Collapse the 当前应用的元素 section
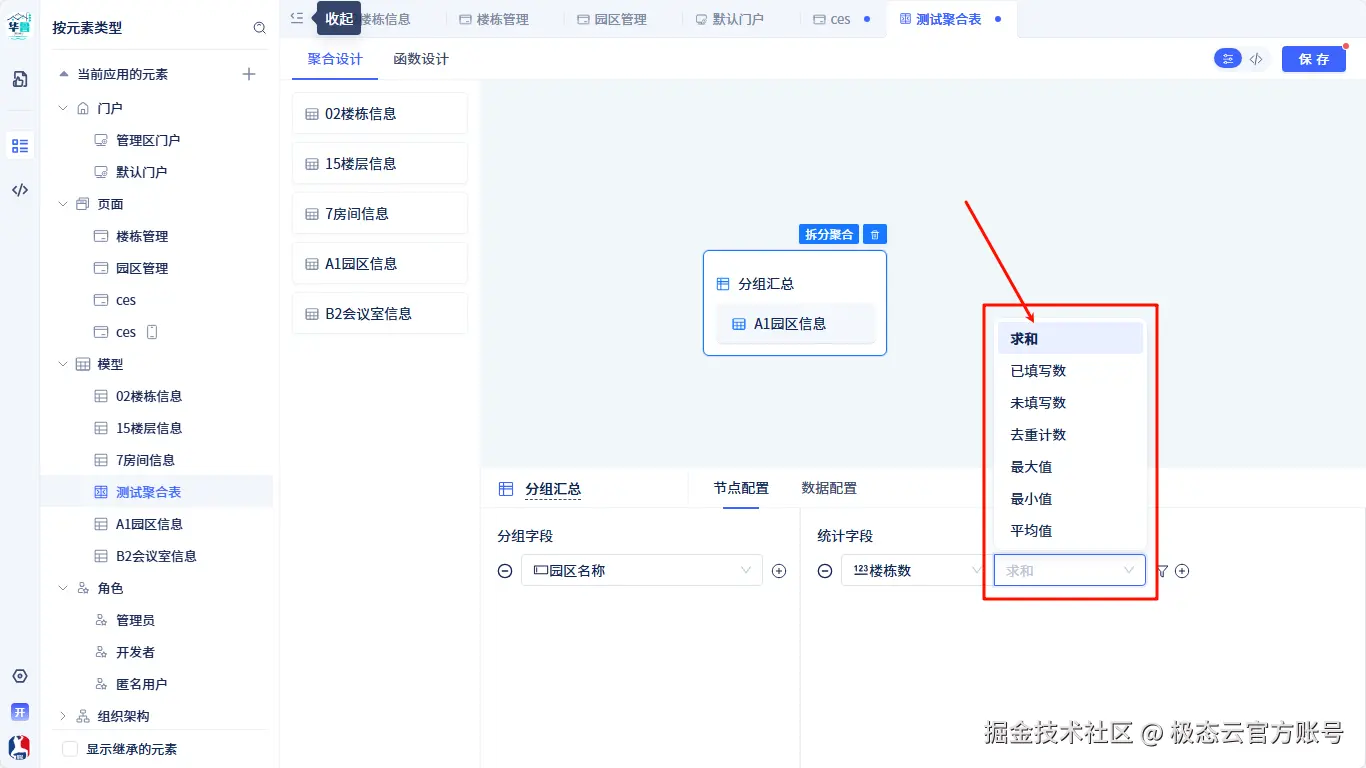This screenshot has height=768, width=1366. (64, 74)
